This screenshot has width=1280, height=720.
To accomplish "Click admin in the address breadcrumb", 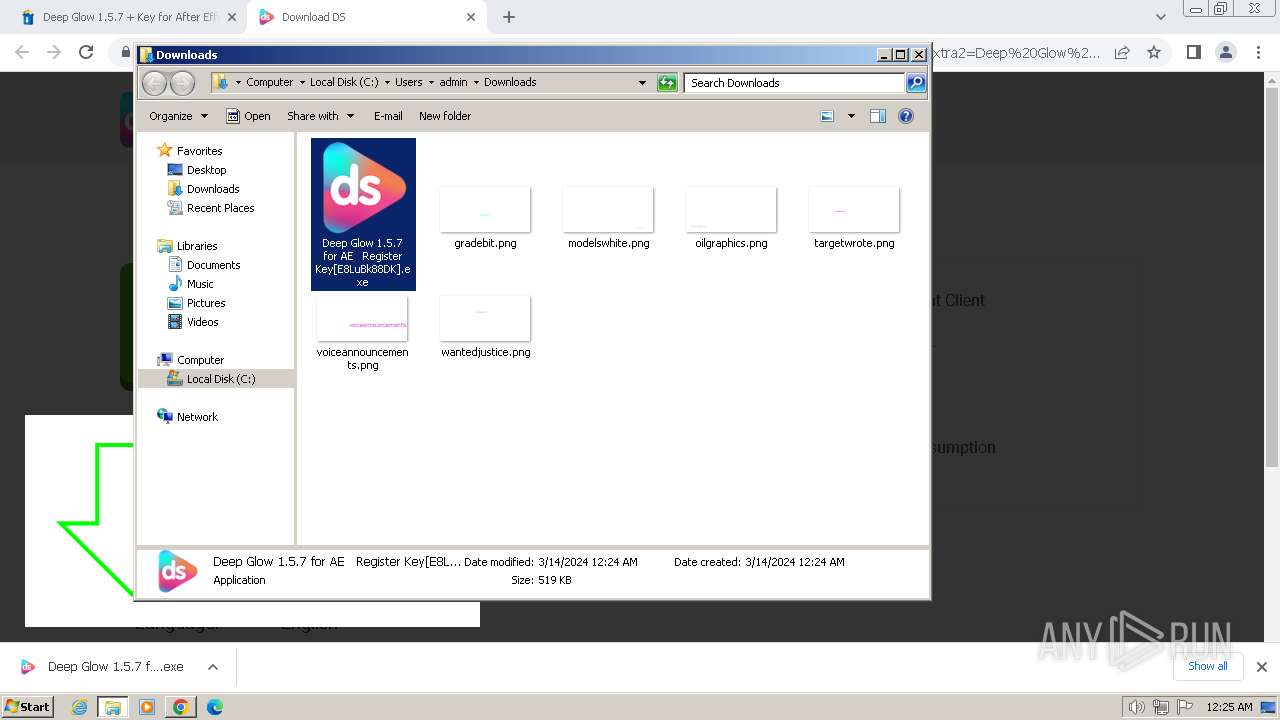I will tap(453, 83).
